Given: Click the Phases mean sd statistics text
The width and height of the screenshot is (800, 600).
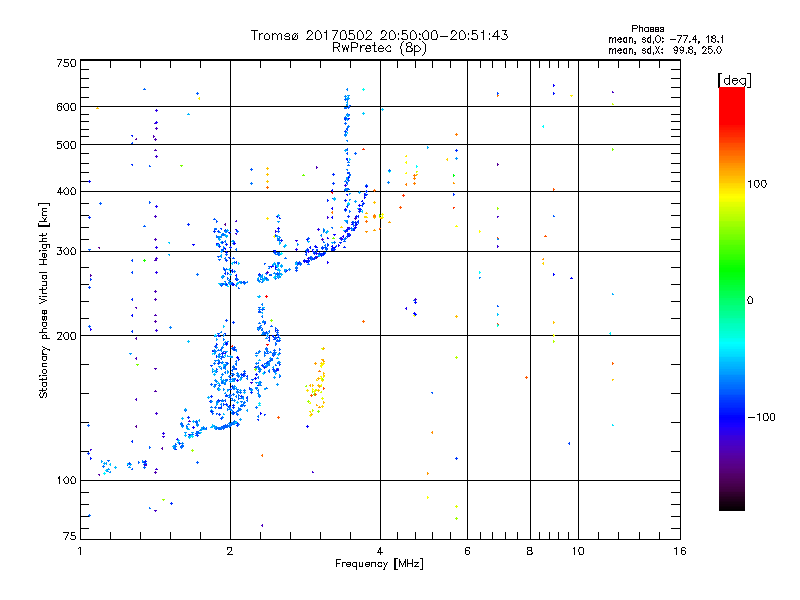Looking at the screenshot, I should [x=666, y=39].
